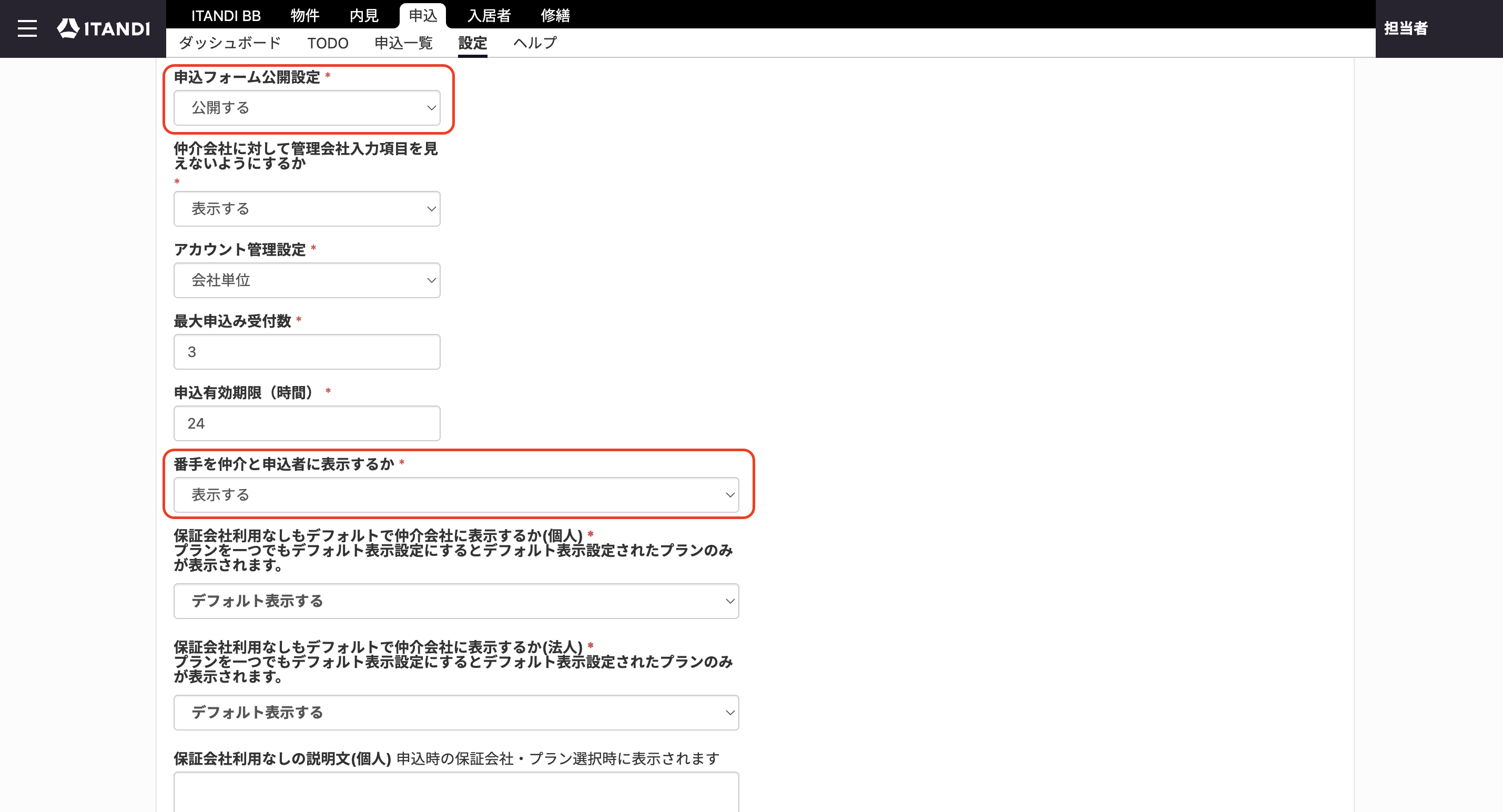Switch to the 修繕 tab
The image size is (1503, 812).
[x=555, y=15]
